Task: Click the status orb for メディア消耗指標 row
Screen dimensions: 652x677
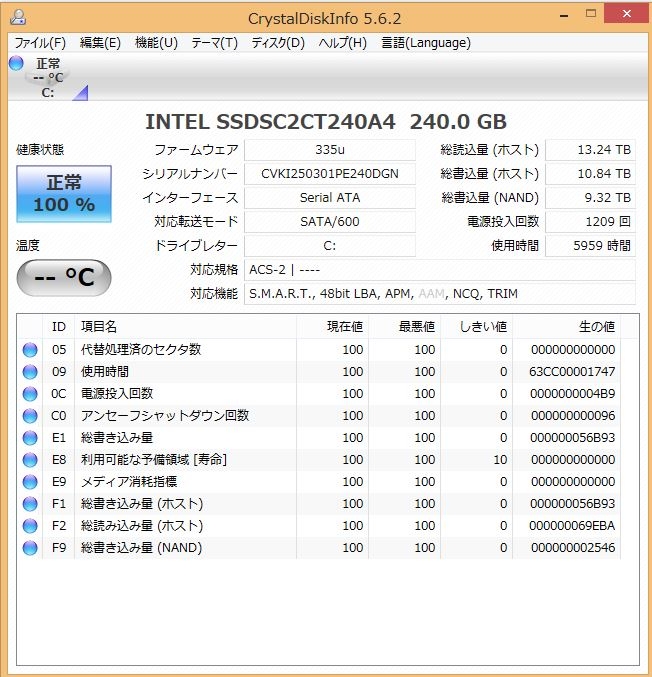Action: tap(29, 482)
